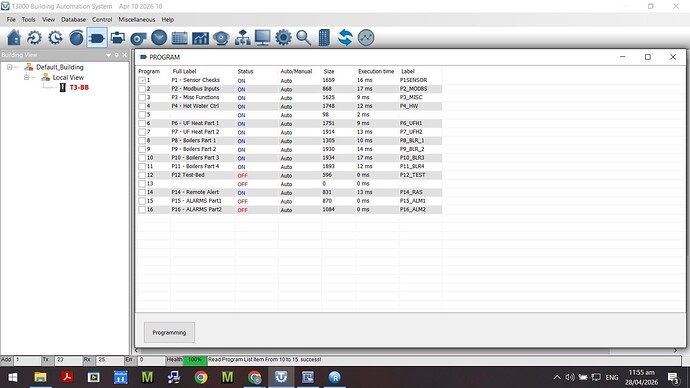690x388 pixels.
Task: Toggle checkbox for program 4 Hot Water Ctrl
Action: tap(142, 106)
